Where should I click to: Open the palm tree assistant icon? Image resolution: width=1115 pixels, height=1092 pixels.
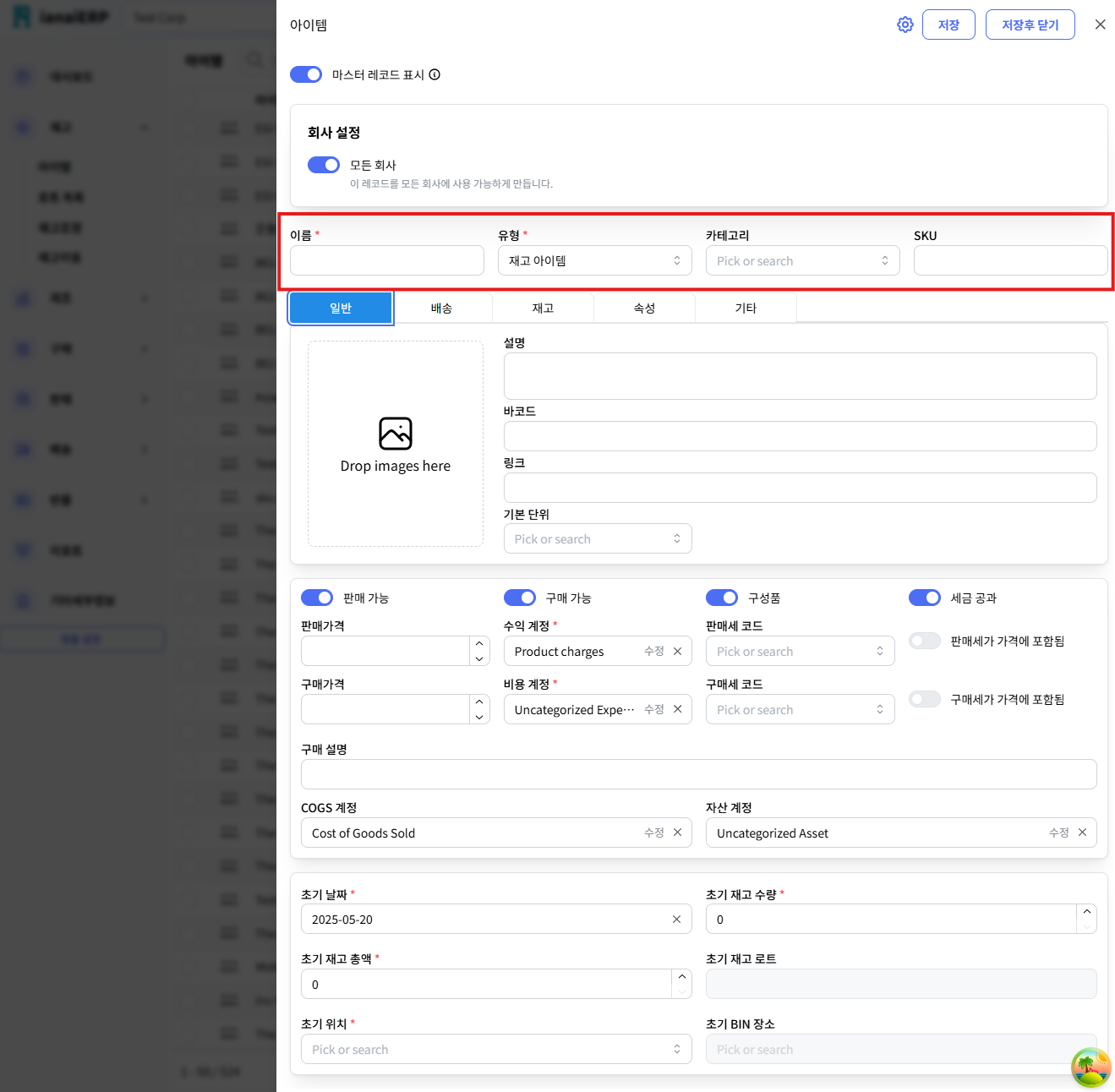coord(1090,1067)
